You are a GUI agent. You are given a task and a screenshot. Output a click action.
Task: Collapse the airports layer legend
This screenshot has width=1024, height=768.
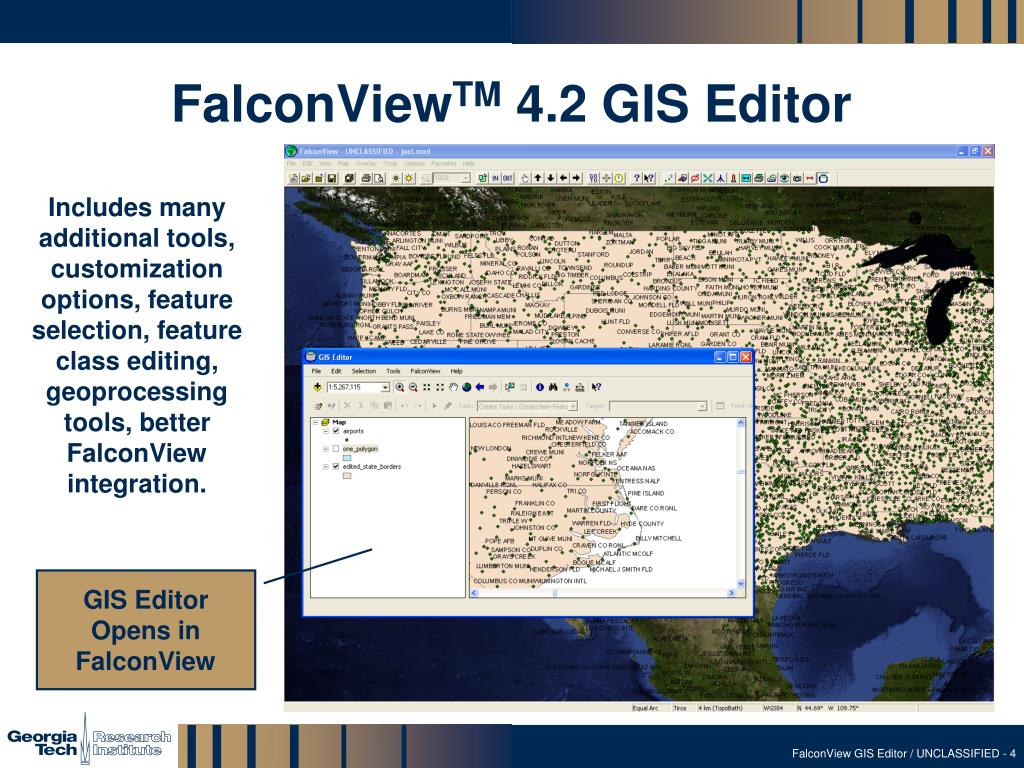coord(326,431)
